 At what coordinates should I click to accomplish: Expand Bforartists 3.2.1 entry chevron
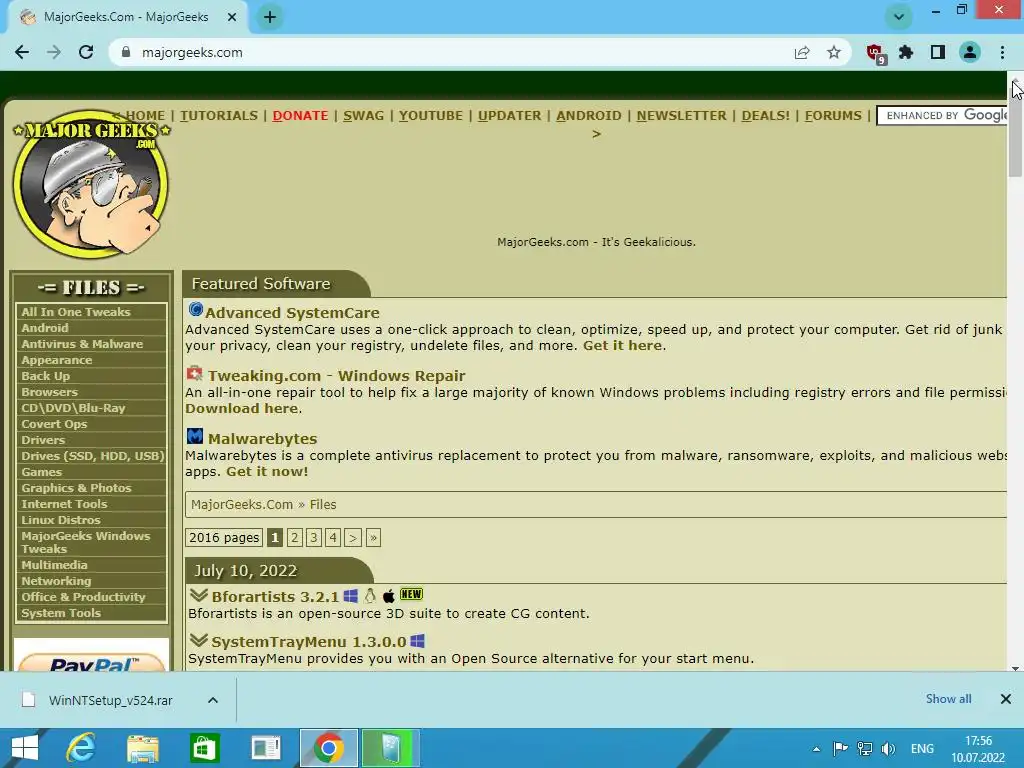point(199,596)
